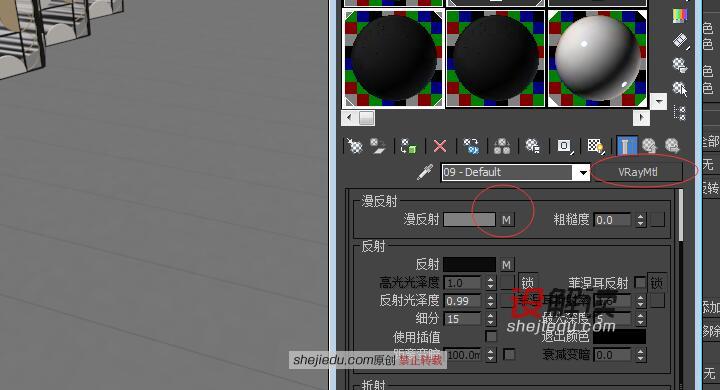Click the 反射光泽度 spinner arrows
Viewport: 720px width, 390px height.
[490, 301]
